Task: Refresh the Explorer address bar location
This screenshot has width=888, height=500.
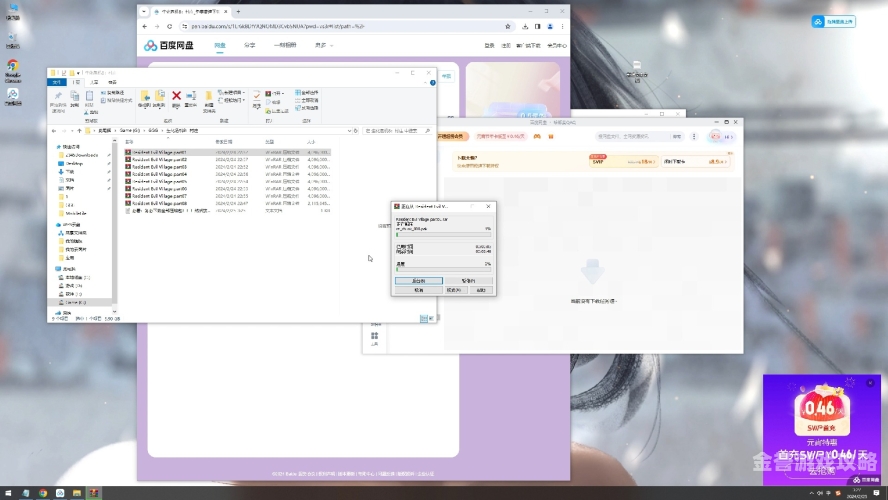Action: tap(356, 131)
